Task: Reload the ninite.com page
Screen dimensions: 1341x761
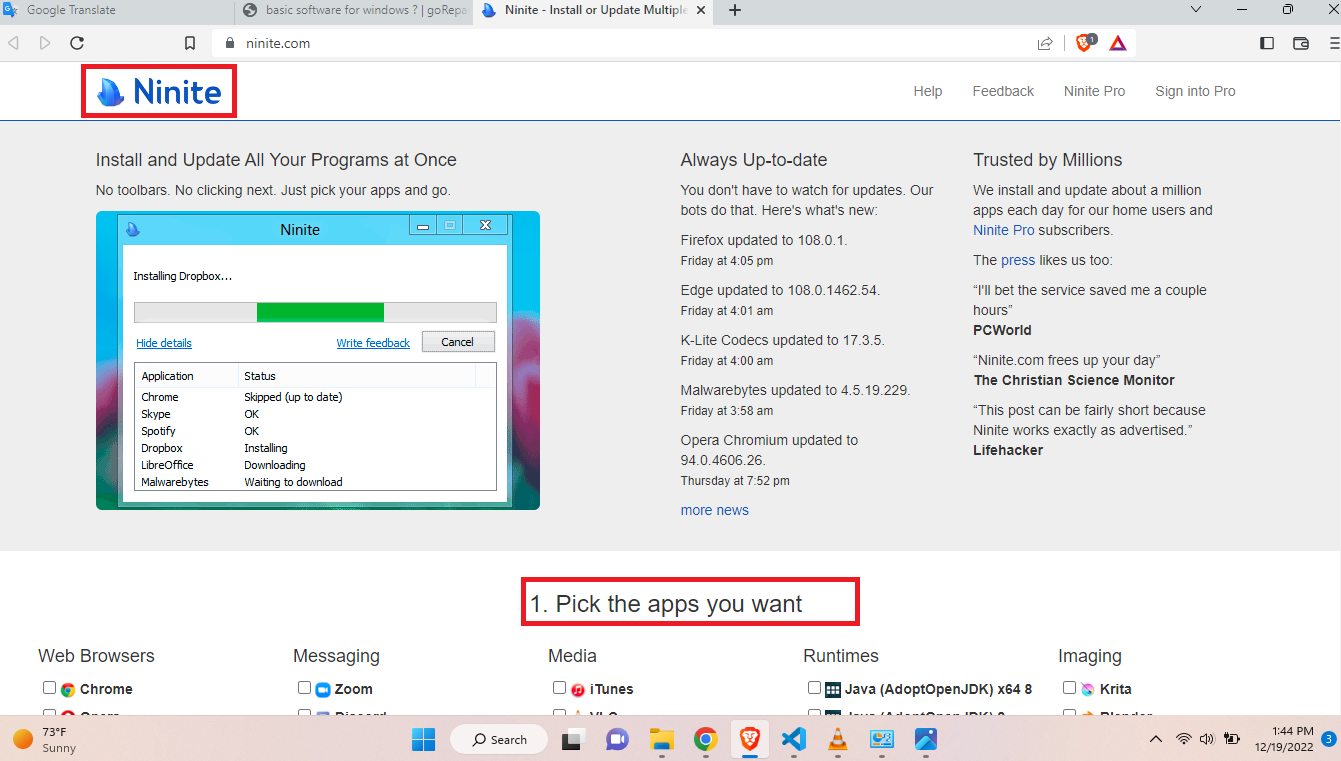Action: [77, 43]
